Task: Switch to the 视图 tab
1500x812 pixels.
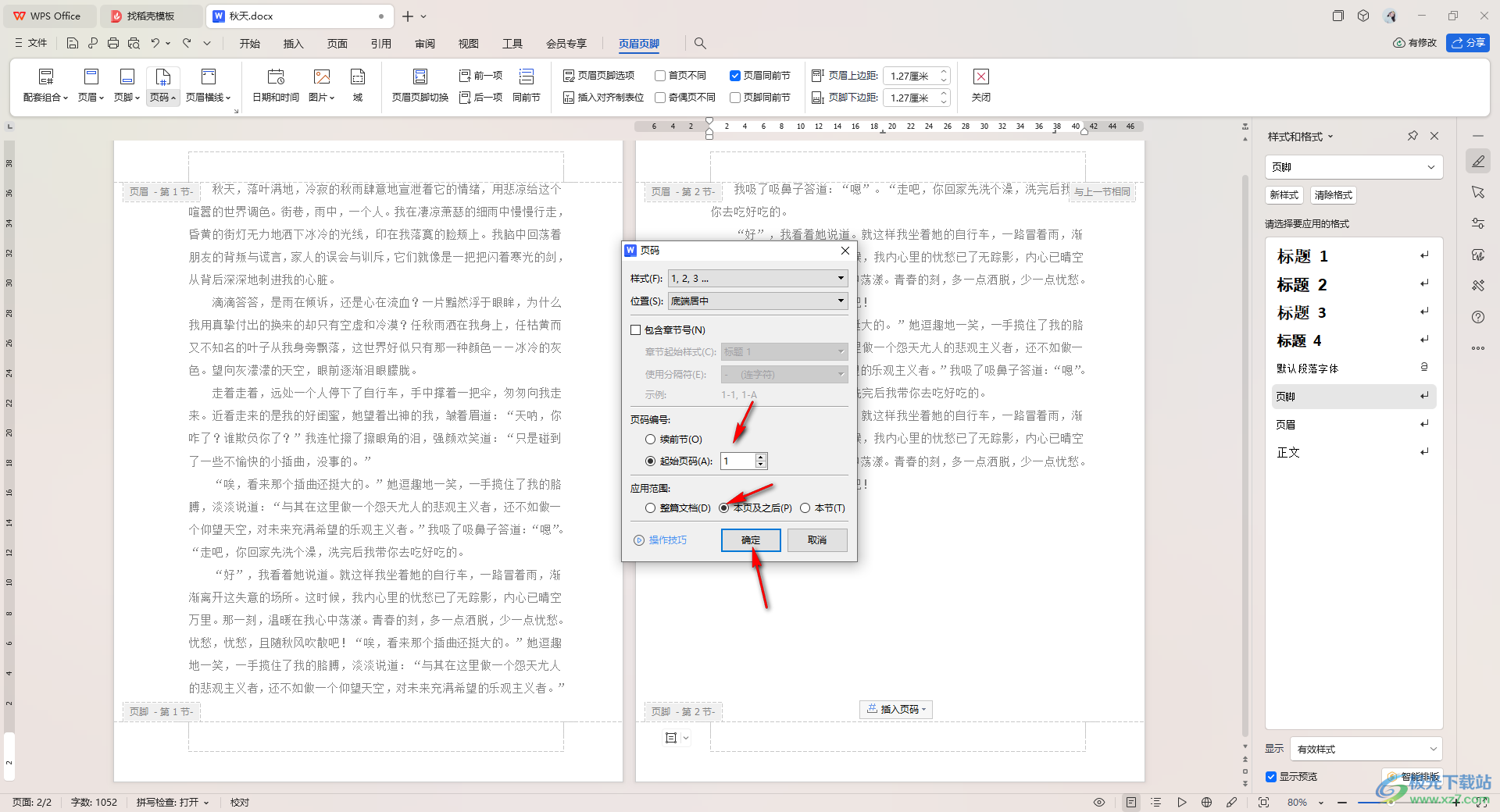Action: [469, 44]
